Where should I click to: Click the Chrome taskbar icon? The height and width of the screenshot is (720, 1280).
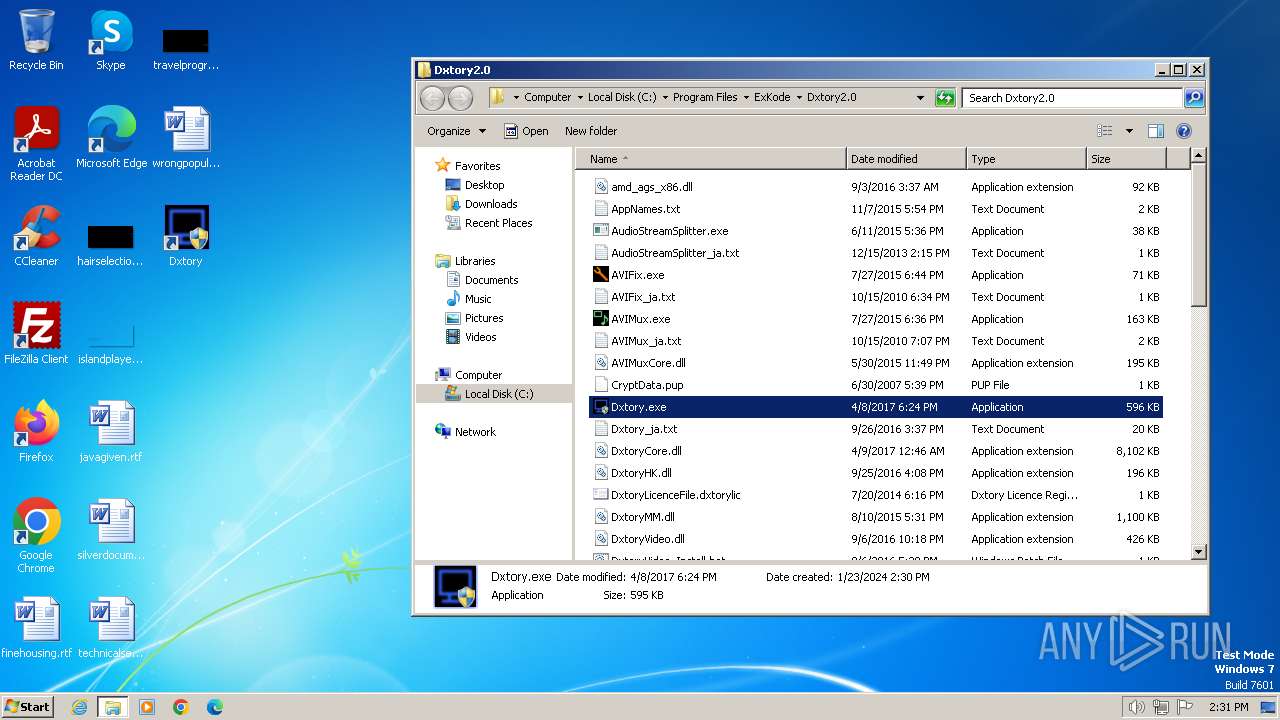point(181,707)
